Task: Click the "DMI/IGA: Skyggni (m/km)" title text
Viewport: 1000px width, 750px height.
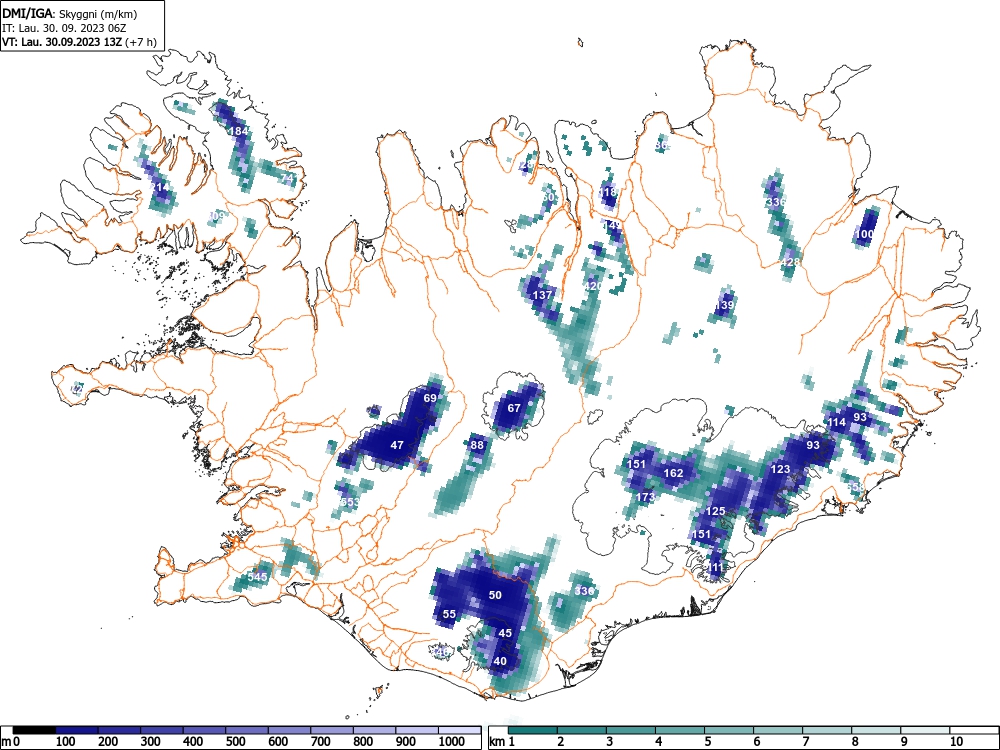Action: (x=70, y=13)
